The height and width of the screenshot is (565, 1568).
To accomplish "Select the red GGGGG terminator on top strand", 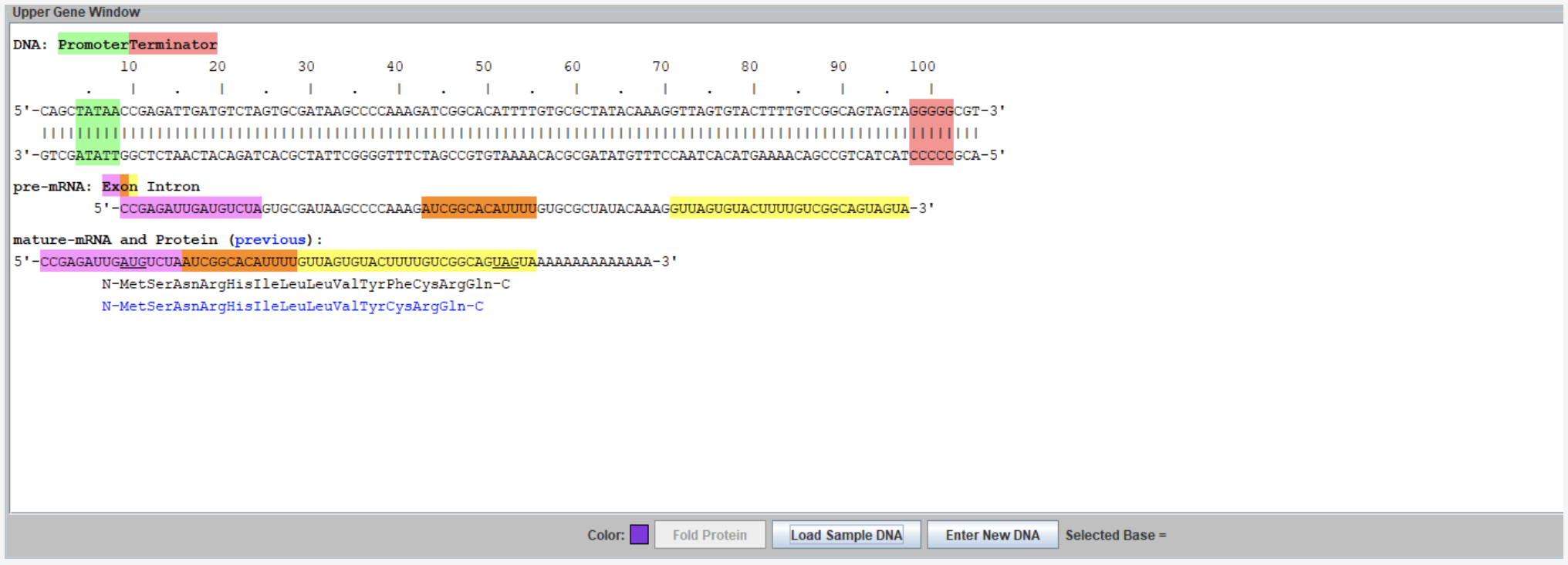I will pyautogui.click(x=931, y=111).
